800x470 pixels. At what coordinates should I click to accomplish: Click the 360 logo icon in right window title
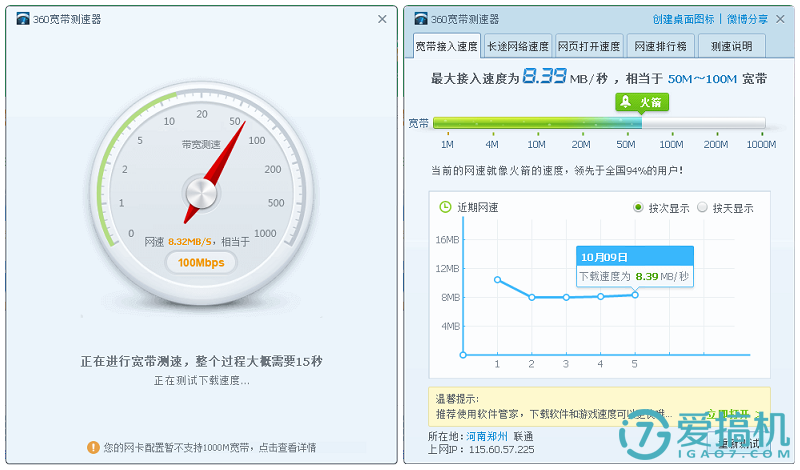[421, 19]
